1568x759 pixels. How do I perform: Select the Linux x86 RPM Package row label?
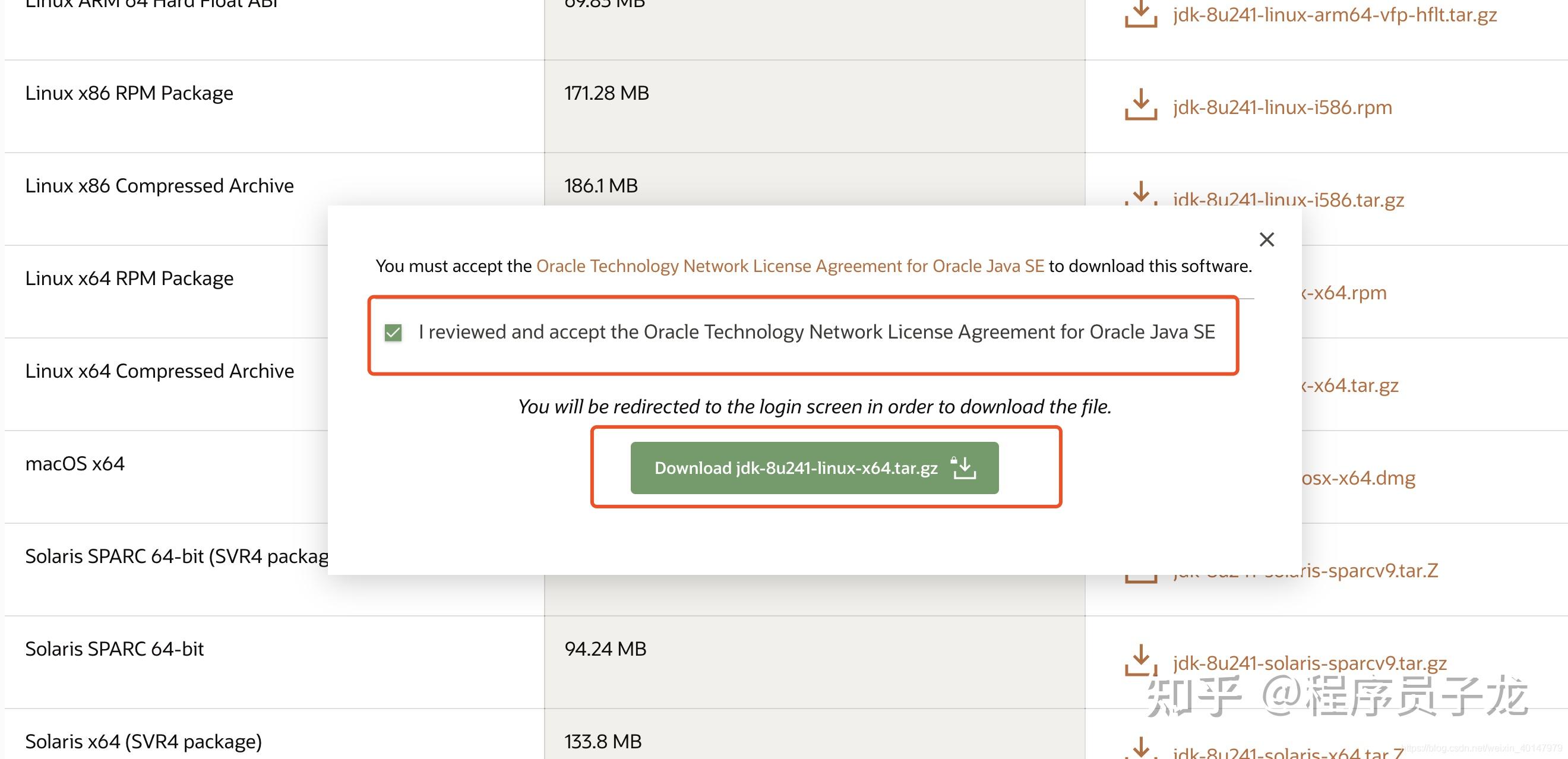129,93
